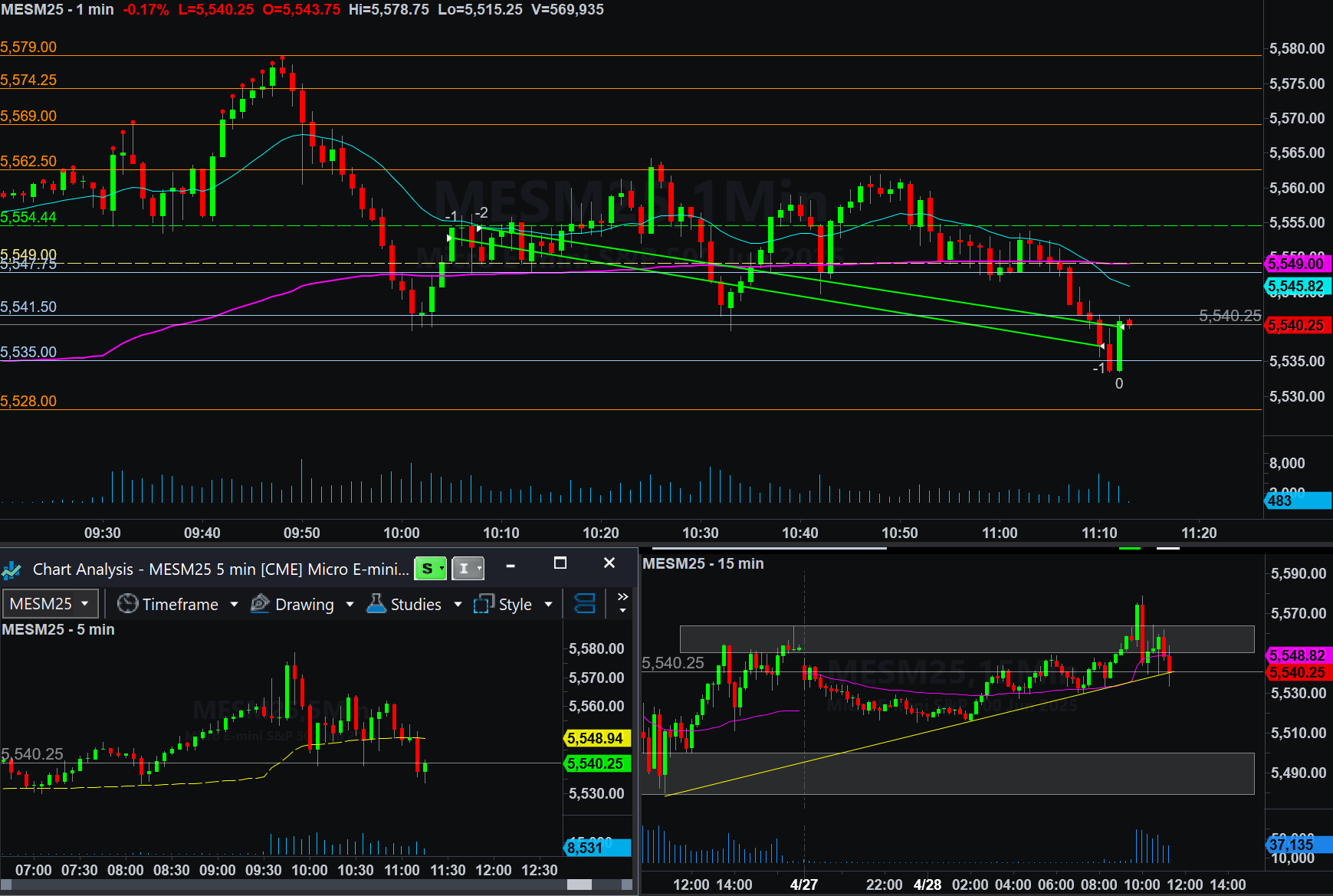Expand the arrow next to Style
This screenshot has width=1333, height=896.
tap(549, 605)
